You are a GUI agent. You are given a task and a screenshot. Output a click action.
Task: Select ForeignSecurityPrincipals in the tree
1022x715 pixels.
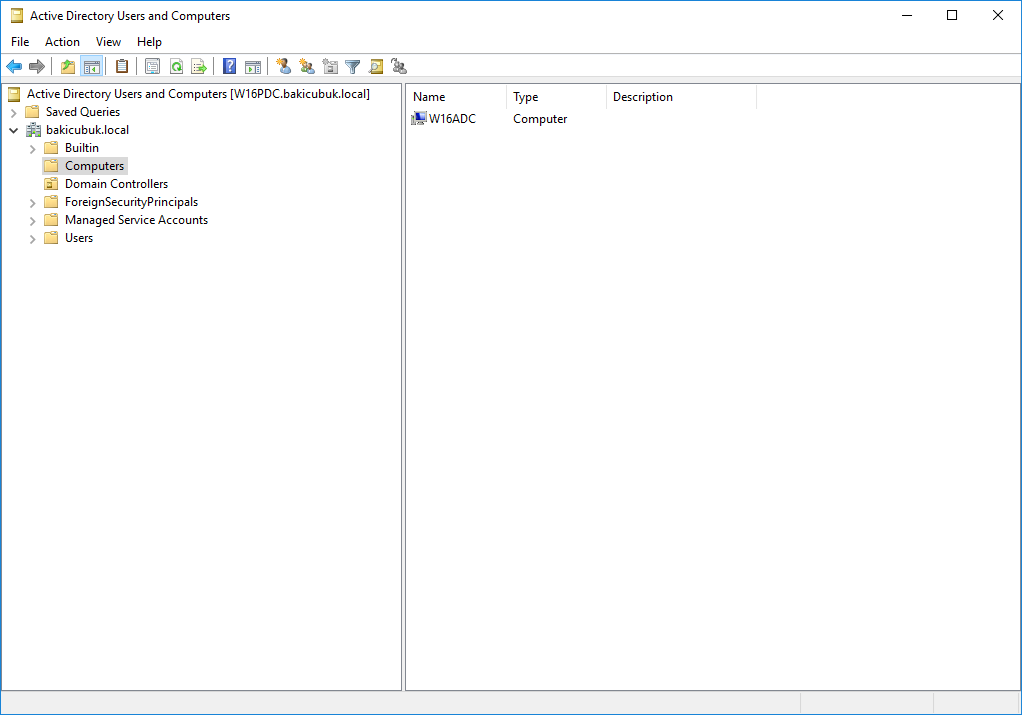click(131, 202)
